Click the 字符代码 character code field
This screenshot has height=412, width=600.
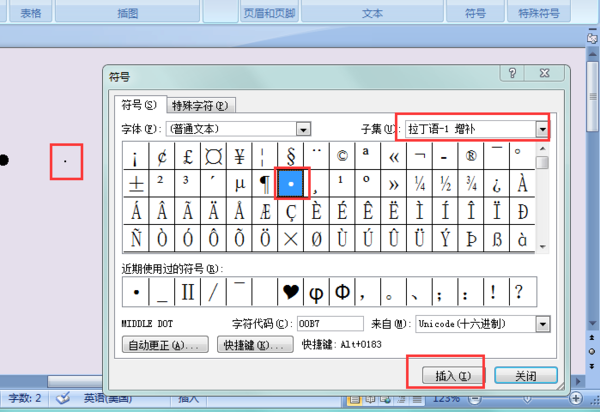(x=335, y=324)
